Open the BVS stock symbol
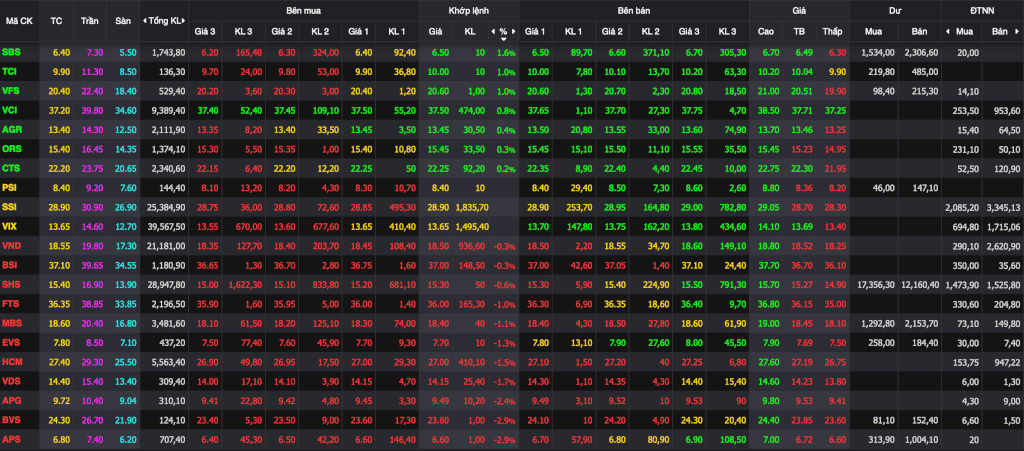Image resolution: width=1024 pixels, height=451 pixels. pos(11,420)
